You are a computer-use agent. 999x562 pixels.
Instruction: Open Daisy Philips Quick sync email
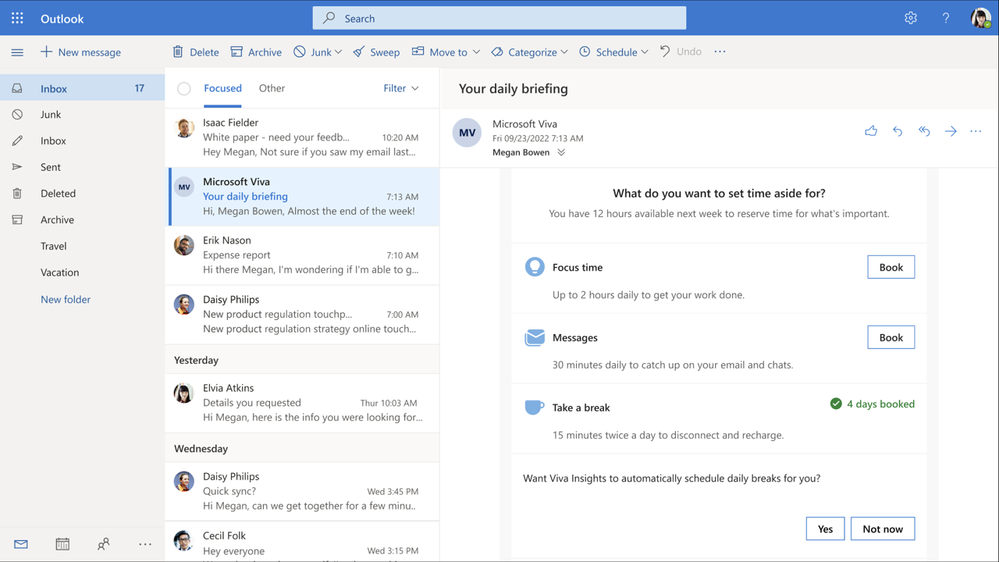point(302,492)
